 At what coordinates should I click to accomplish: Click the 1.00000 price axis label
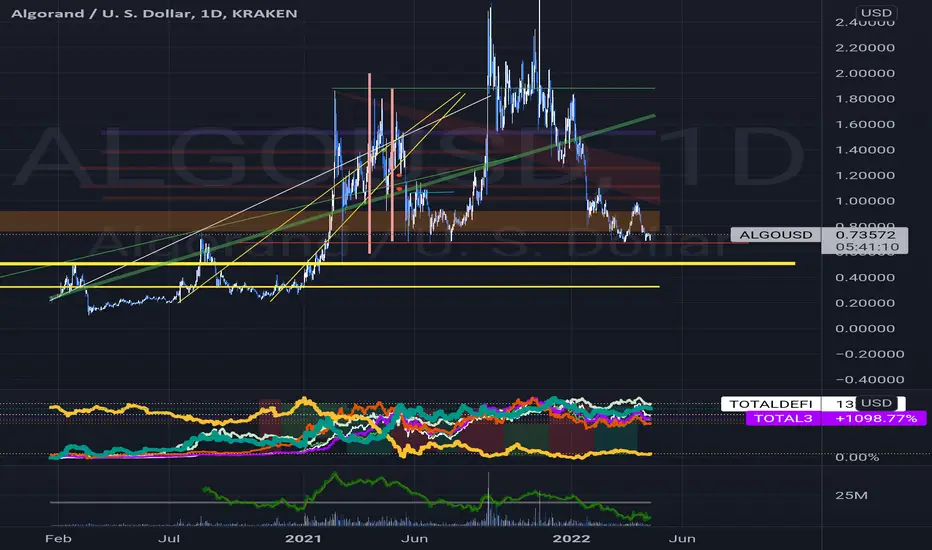865,201
